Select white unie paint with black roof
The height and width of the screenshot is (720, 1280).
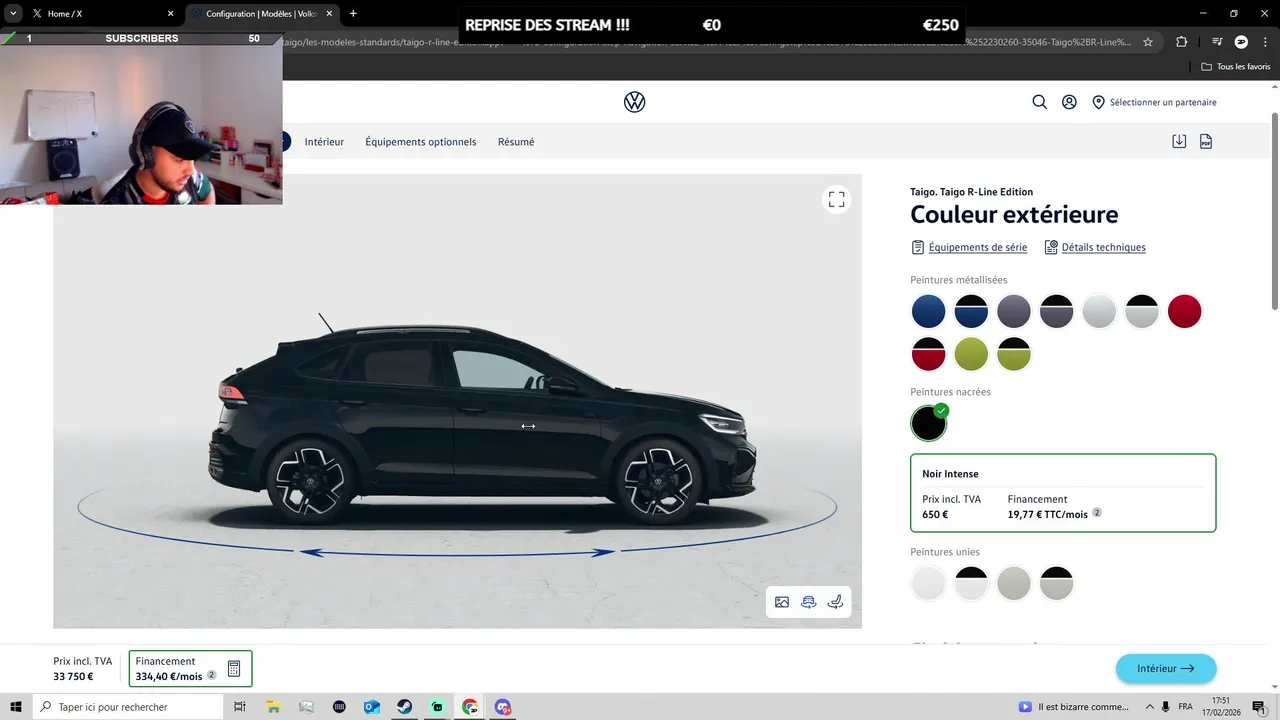click(x=971, y=583)
